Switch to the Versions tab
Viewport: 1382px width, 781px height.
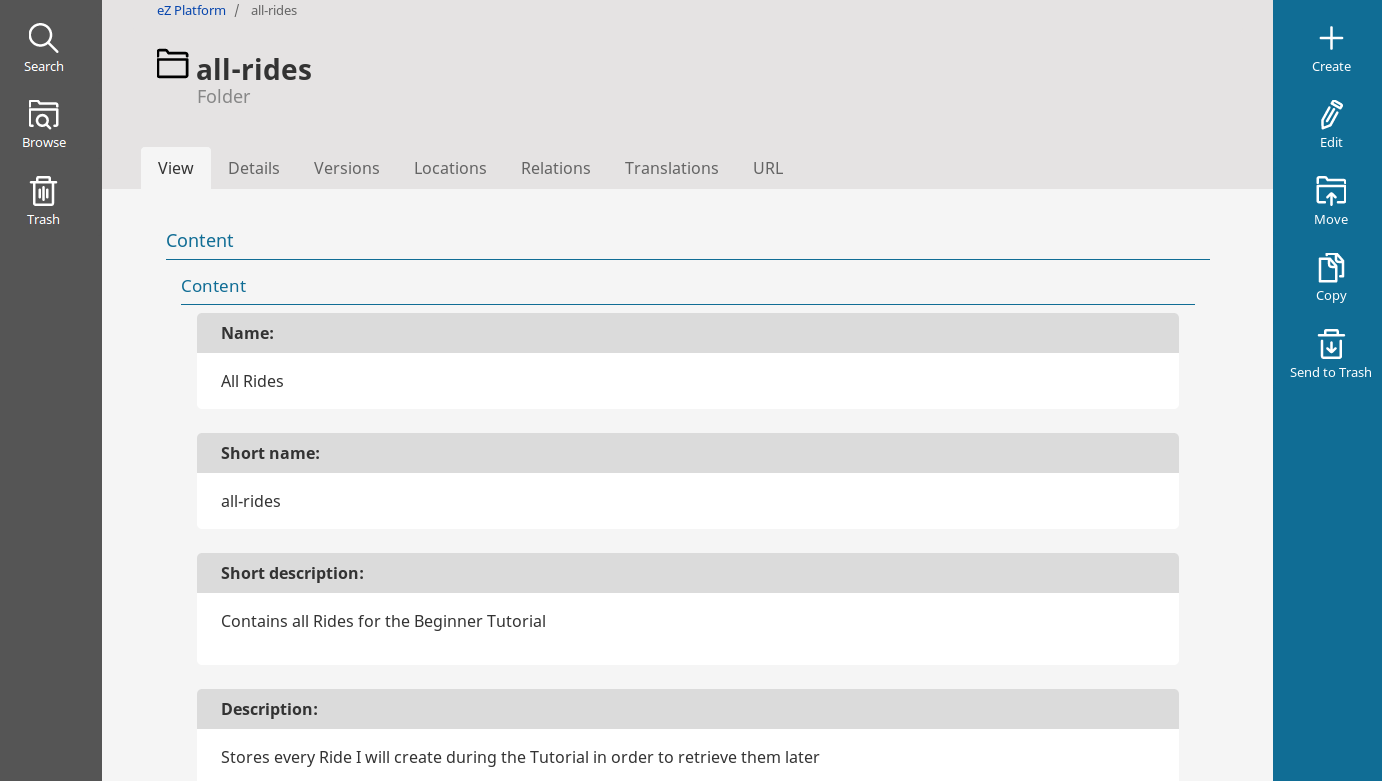click(x=346, y=168)
